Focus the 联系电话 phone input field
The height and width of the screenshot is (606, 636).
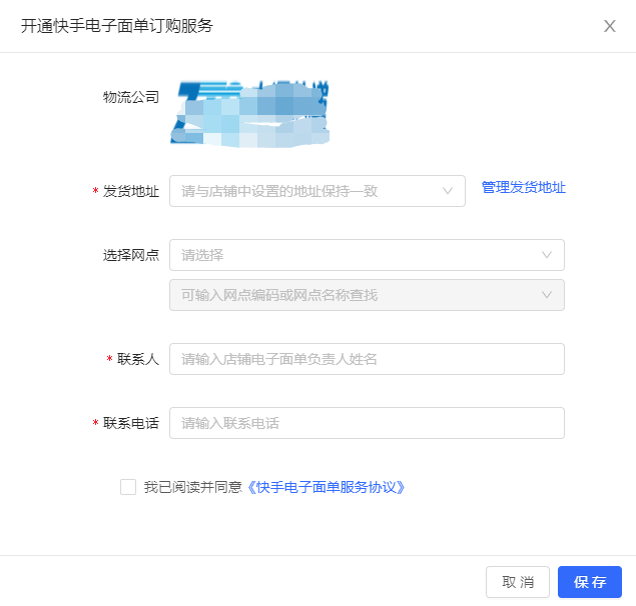click(366, 423)
